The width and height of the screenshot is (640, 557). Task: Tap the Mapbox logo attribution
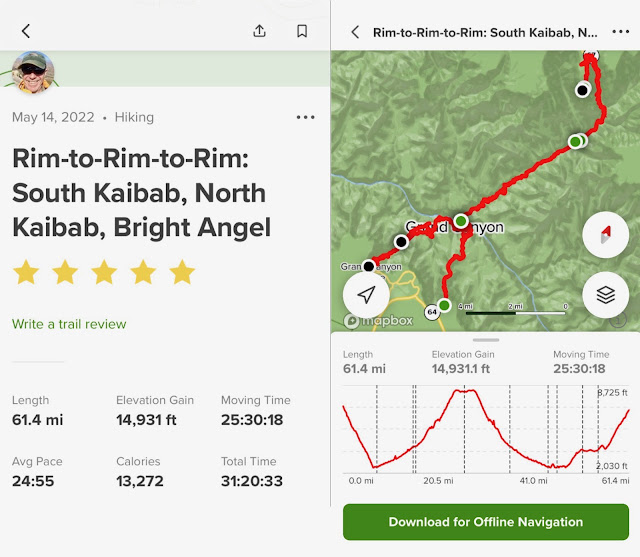click(380, 321)
